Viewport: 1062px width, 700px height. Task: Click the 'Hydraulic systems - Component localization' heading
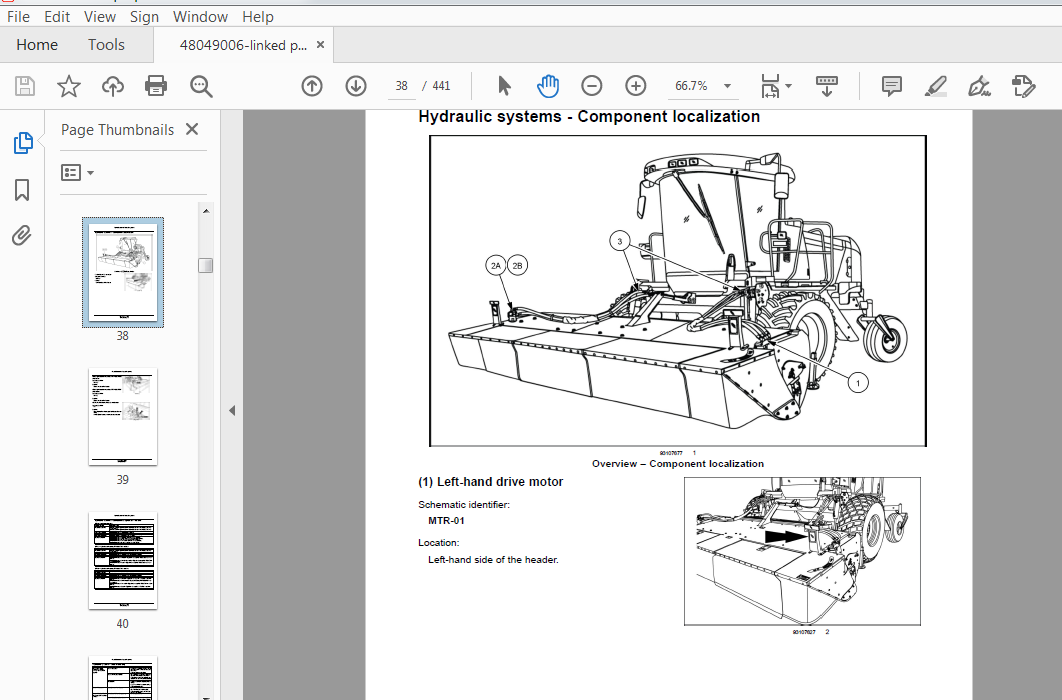pyautogui.click(x=589, y=116)
